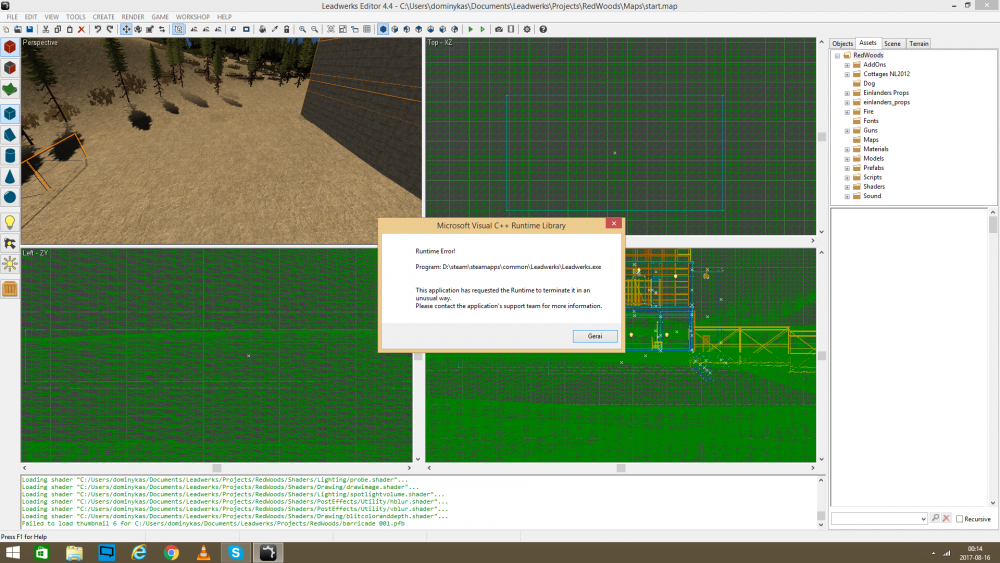This screenshot has width=1000, height=563.
Task: Close the Runtime Library error dialog
Action: point(613,223)
